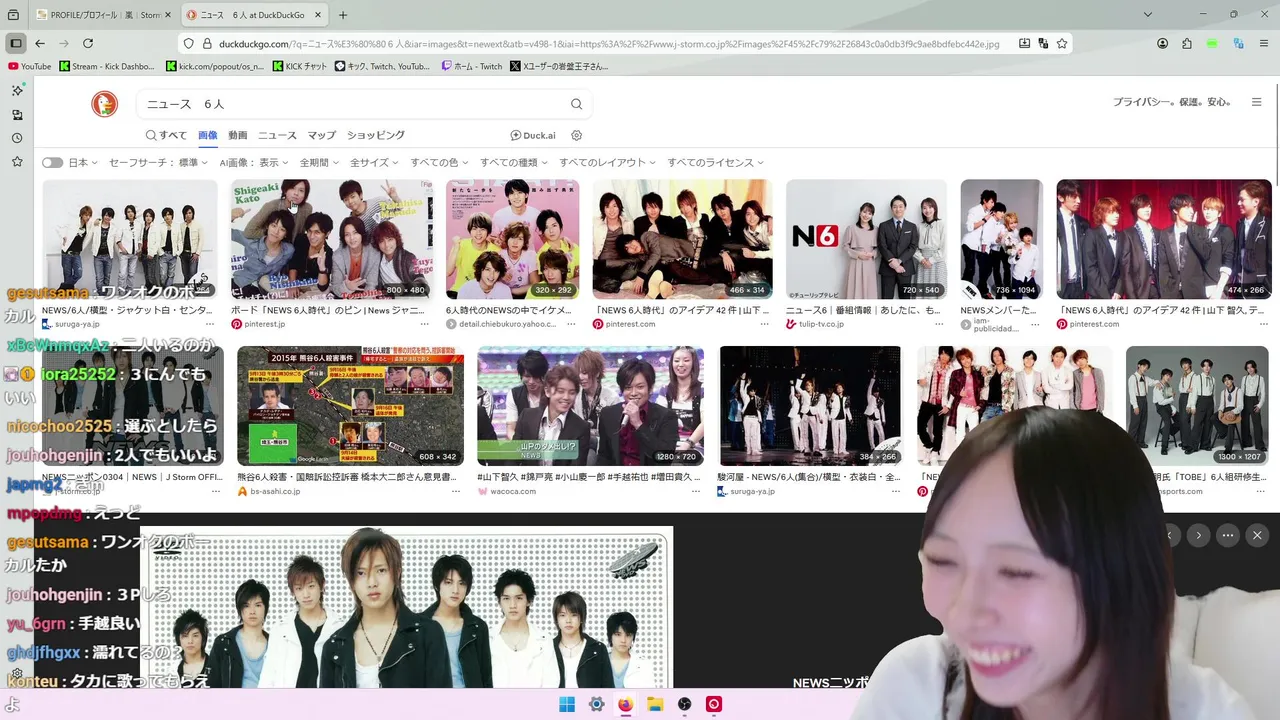The width and height of the screenshot is (1280, 720).
Task: Open the 1280 × 720 TV show thumbnail
Action: pos(590,406)
